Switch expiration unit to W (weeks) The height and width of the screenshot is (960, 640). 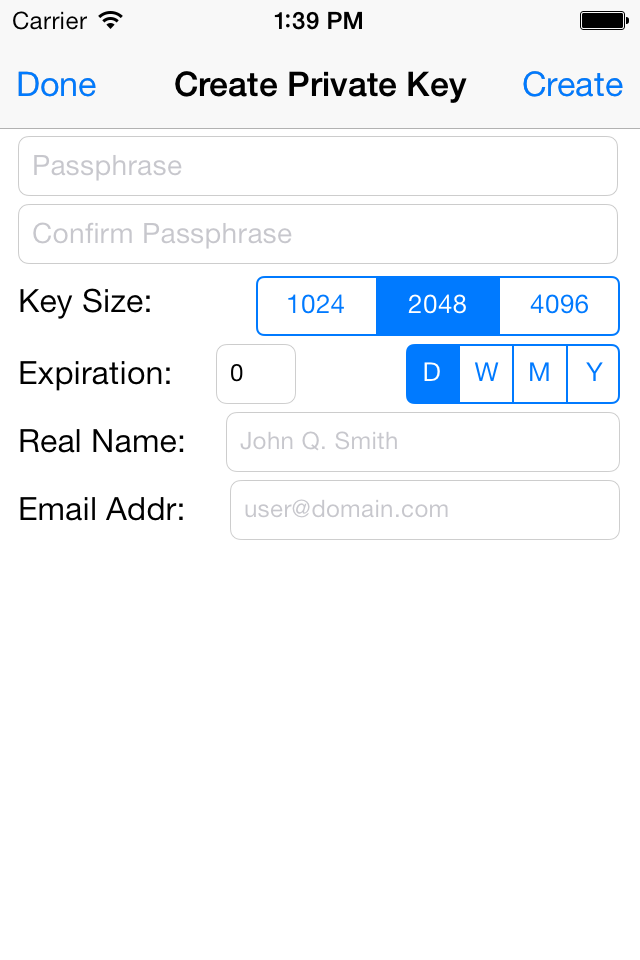pos(486,374)
